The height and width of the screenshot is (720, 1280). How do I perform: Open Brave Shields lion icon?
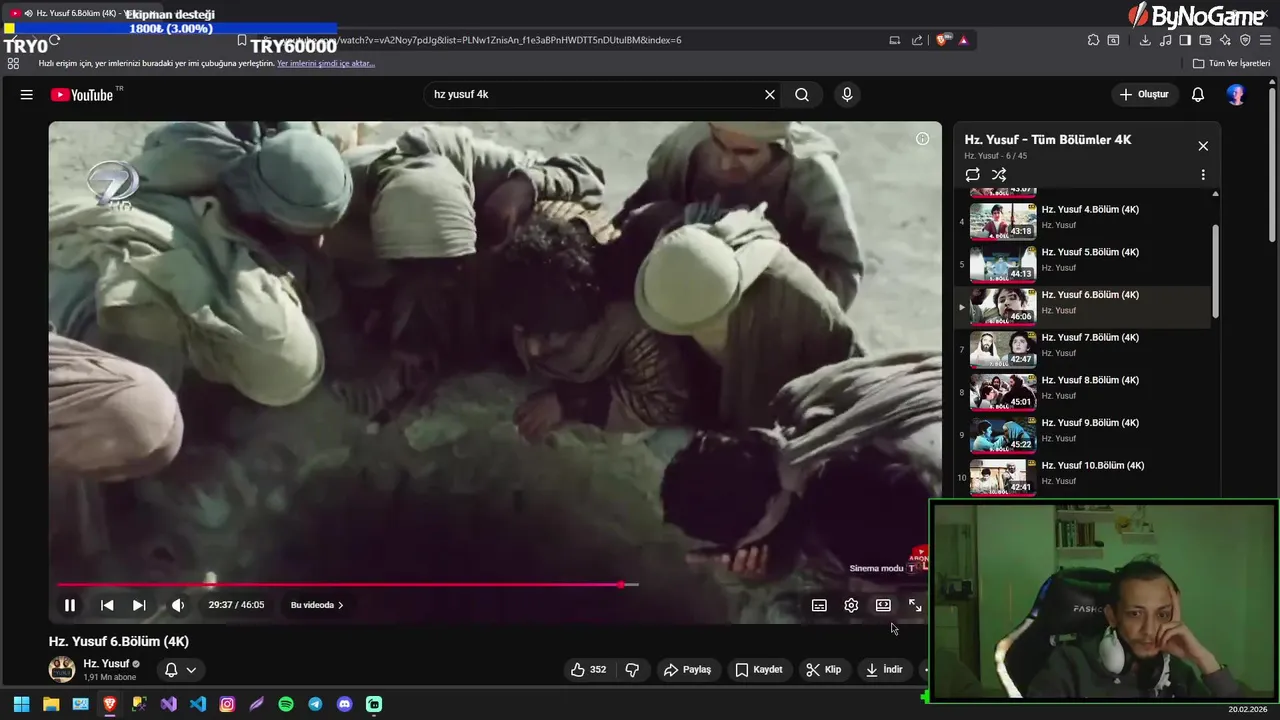[942, 40]
